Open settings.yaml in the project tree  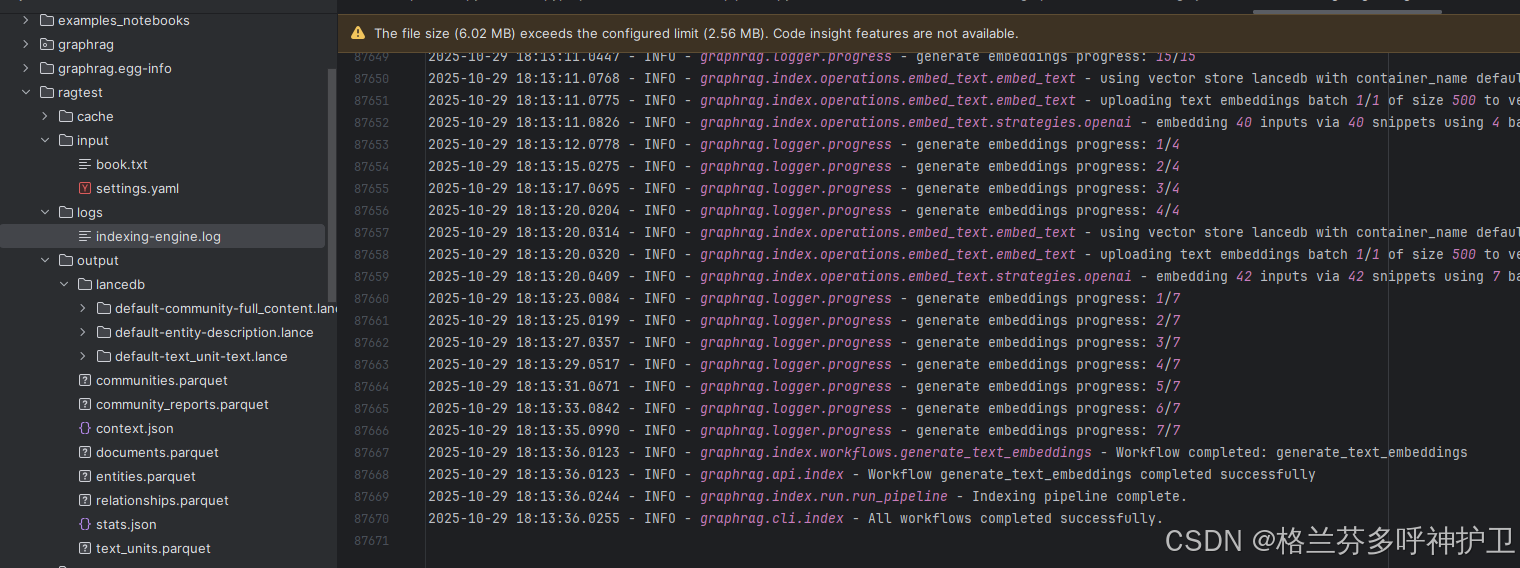click(x=137, y=188)
